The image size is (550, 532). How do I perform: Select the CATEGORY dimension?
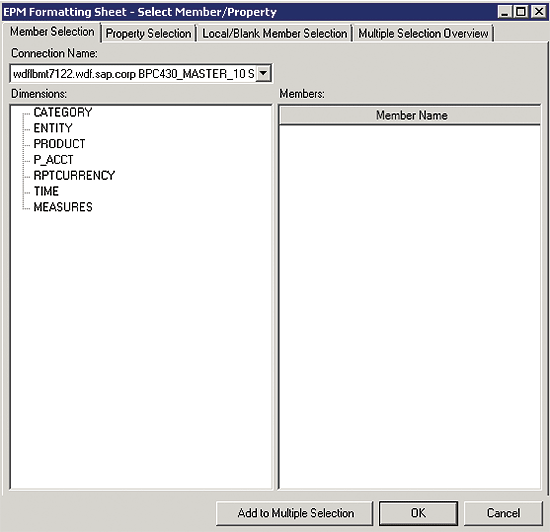[x=63, y=113]
